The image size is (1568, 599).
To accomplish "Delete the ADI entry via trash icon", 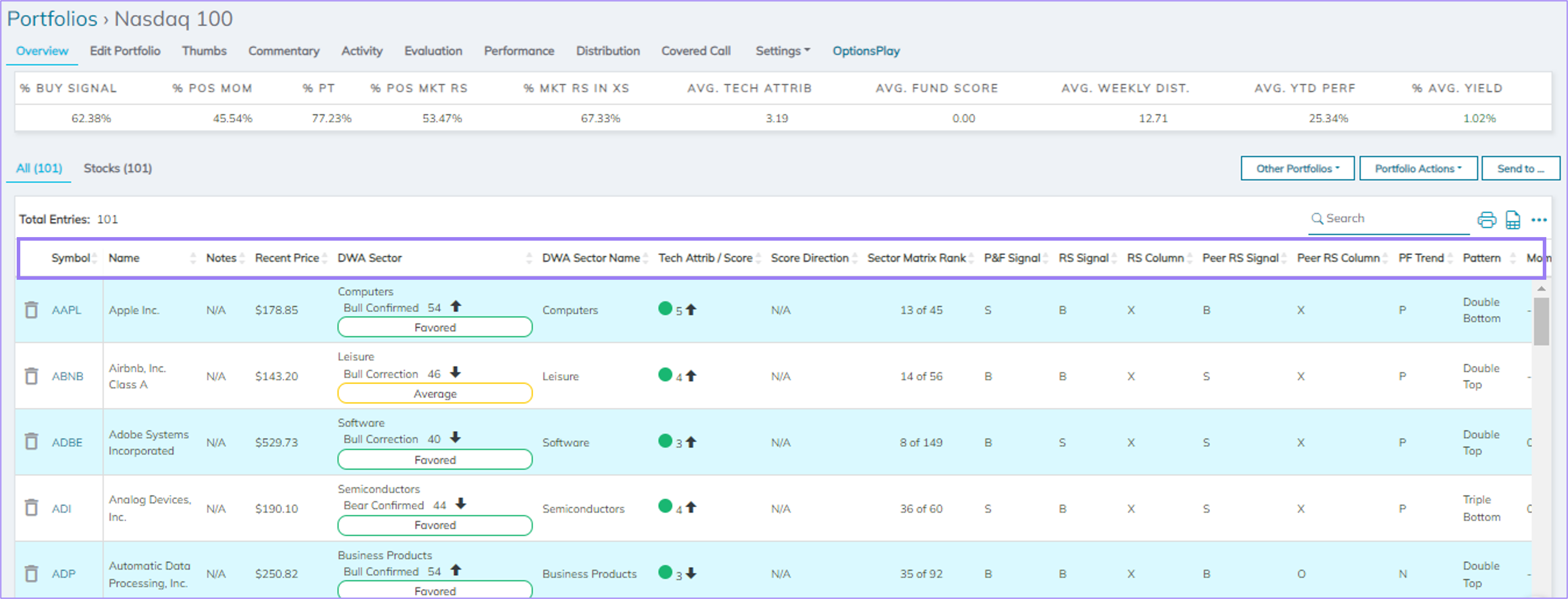I will [x=31, y=508].
